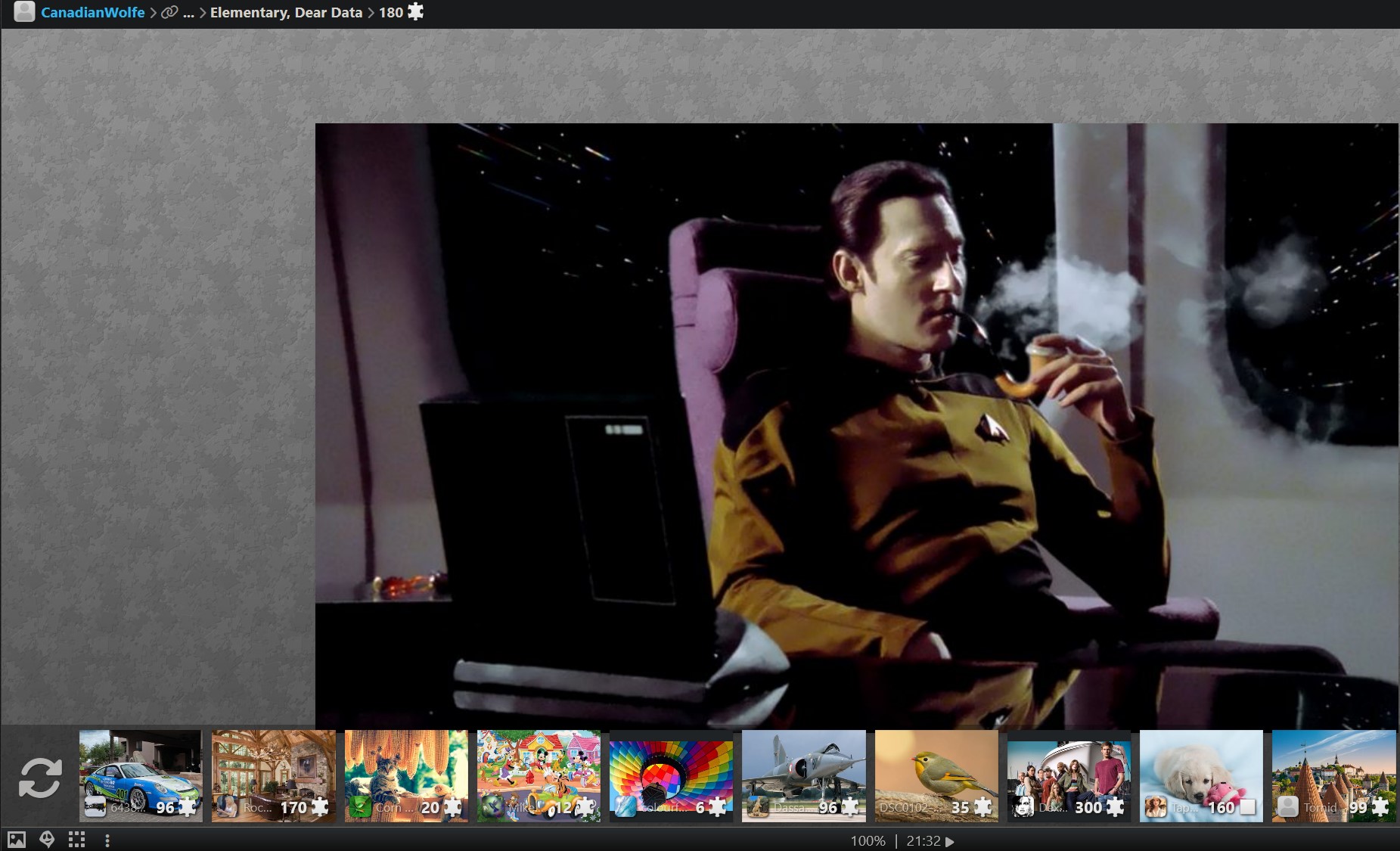
Task: Click the Elementary, Dear Data puzzle title
Action: pos(286,12)
